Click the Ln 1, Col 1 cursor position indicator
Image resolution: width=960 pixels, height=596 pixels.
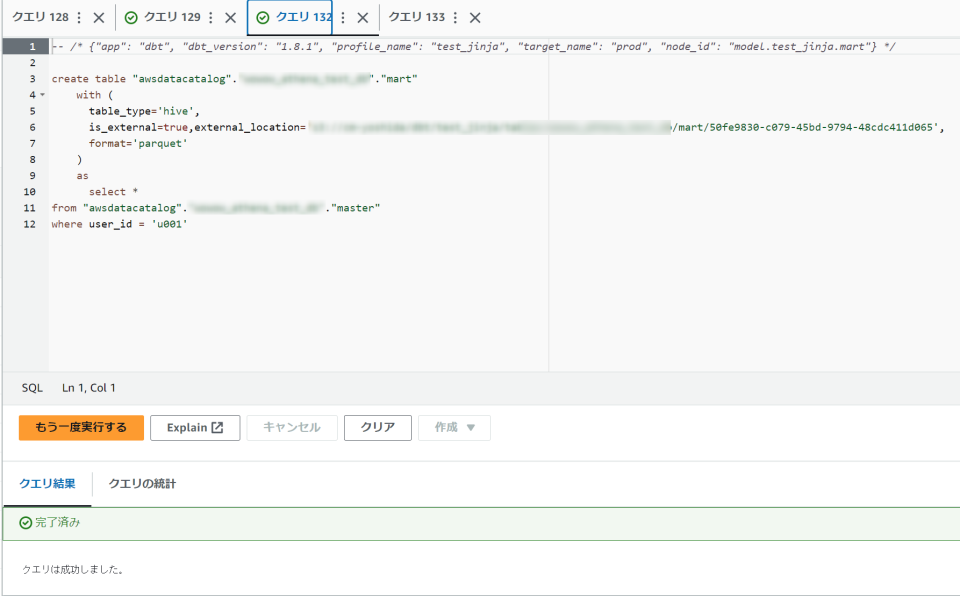point(89,388)
